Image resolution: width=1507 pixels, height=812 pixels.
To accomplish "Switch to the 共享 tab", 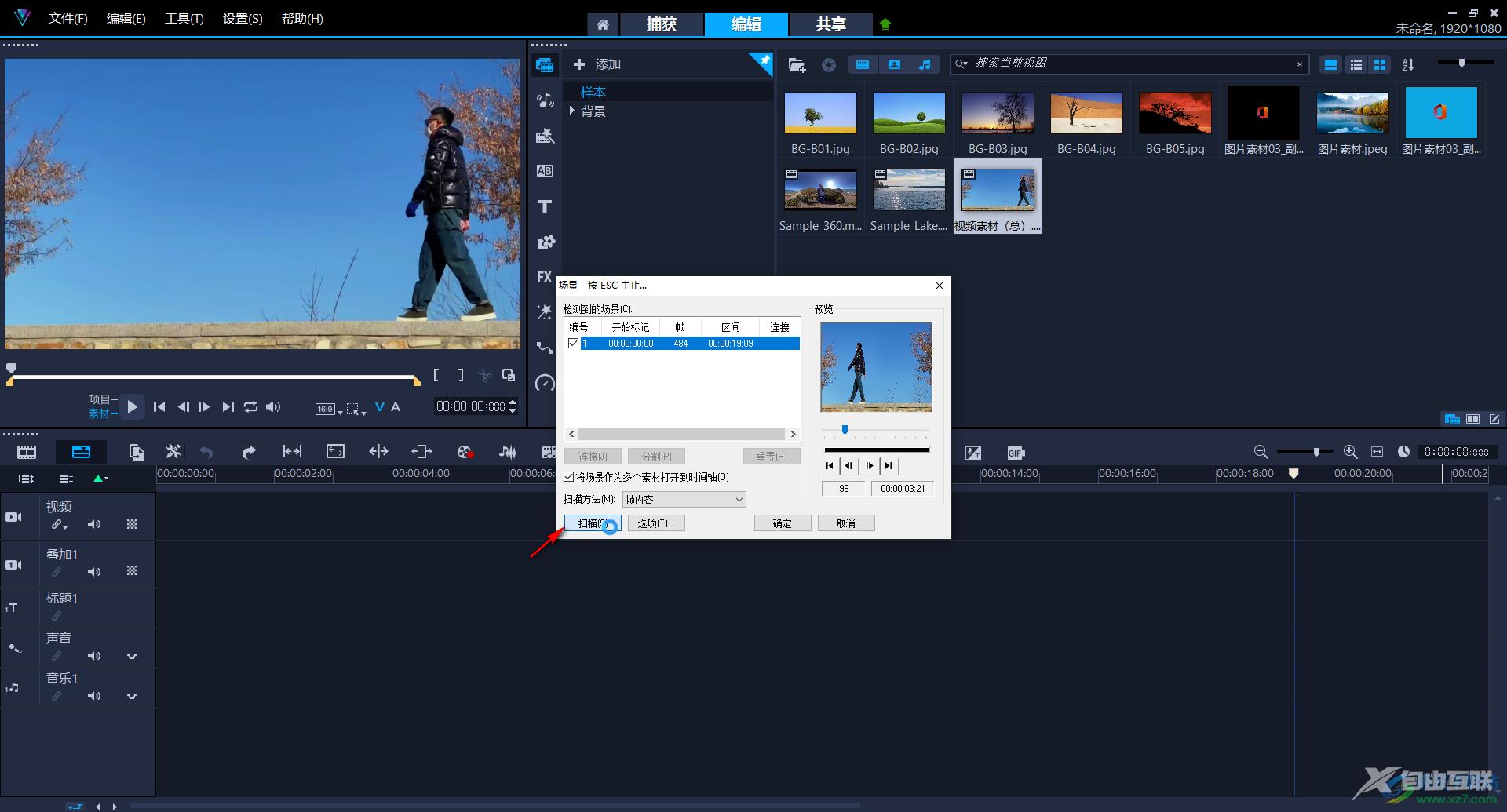I will coord(830,24).
